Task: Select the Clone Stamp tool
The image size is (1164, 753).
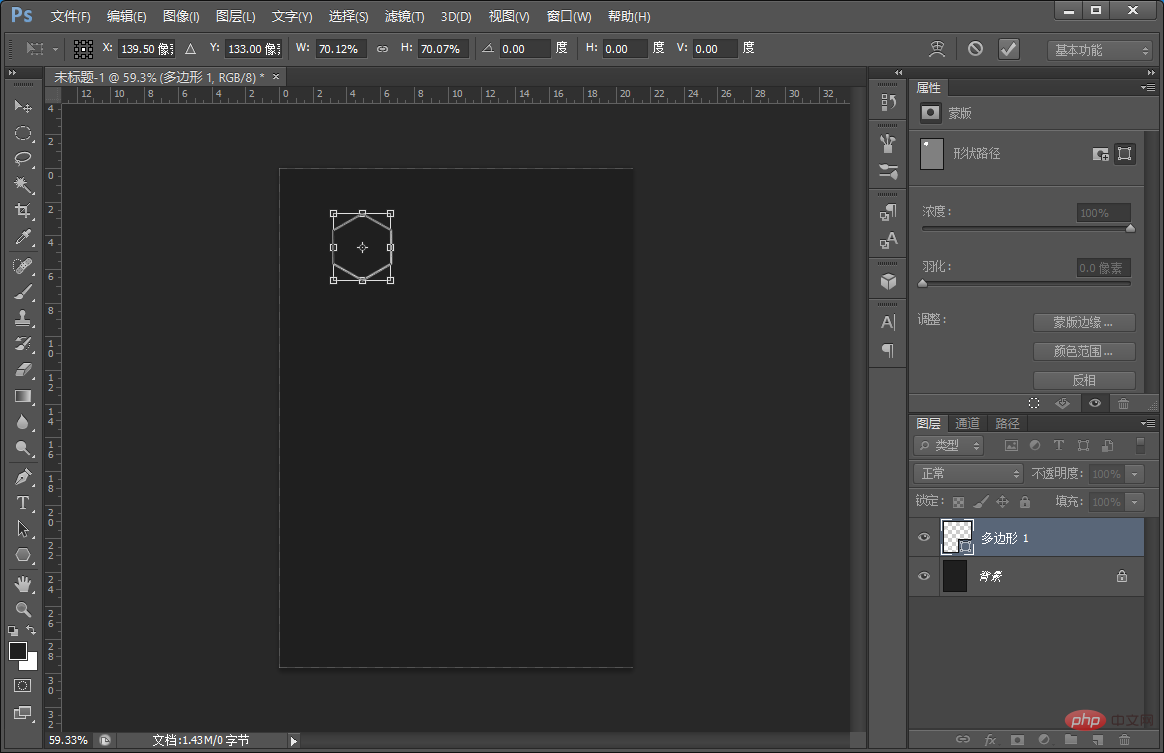Action: [23, 318]
